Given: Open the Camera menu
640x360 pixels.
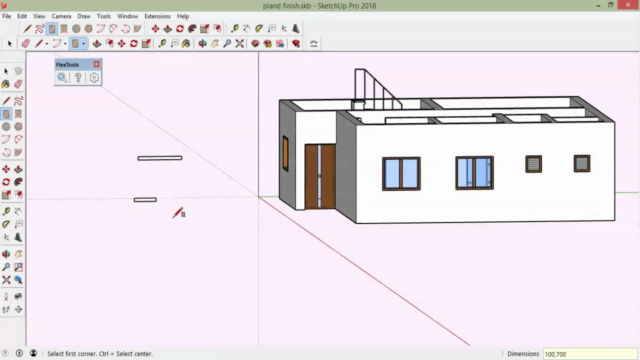Looking at the screenshot, I should pos(61,16).
